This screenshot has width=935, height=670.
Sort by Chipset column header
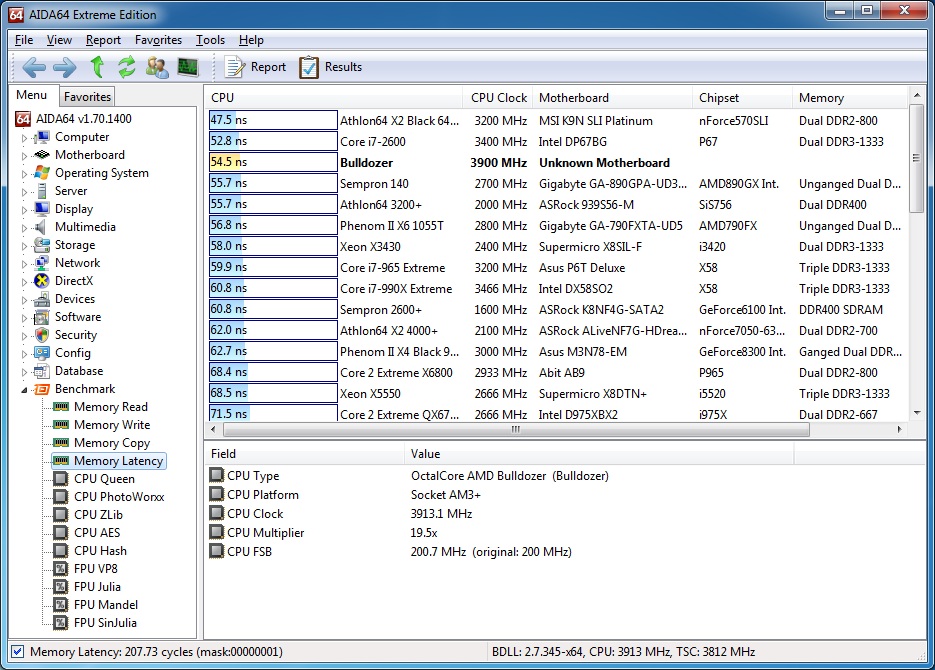(x=742, y=98)
